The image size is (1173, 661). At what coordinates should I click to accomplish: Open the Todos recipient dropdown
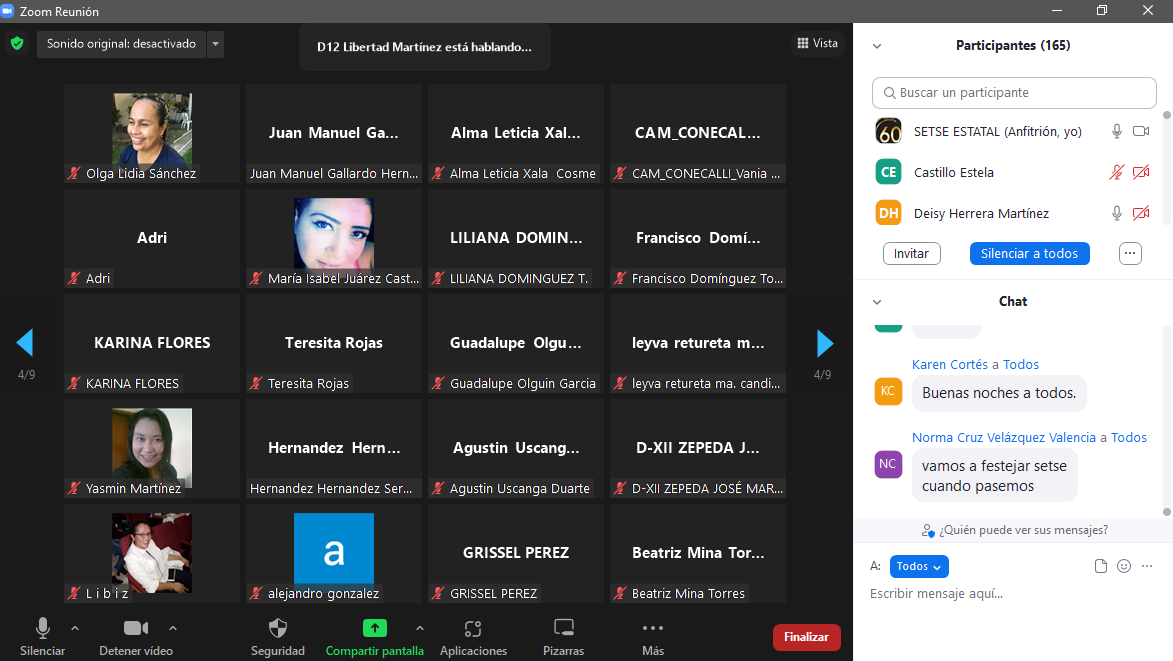(918, 566)
